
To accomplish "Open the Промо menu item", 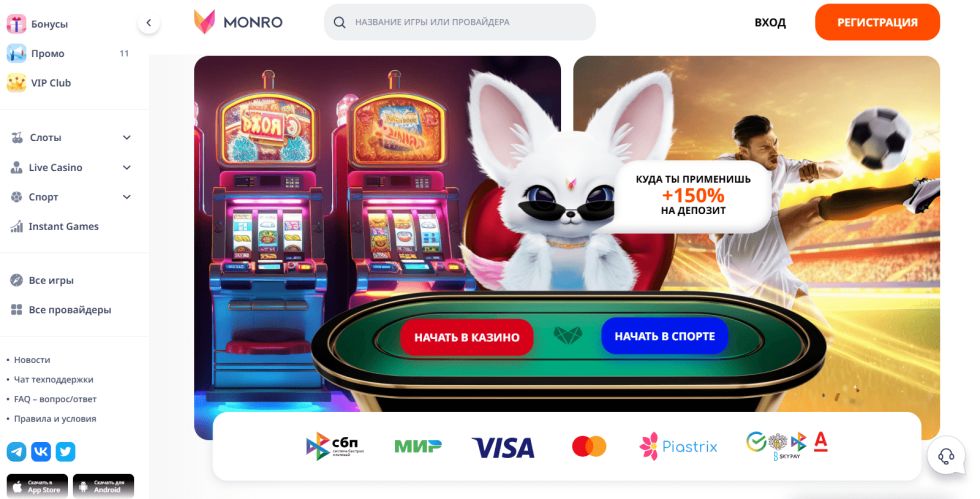I will (x=69, y=54).
